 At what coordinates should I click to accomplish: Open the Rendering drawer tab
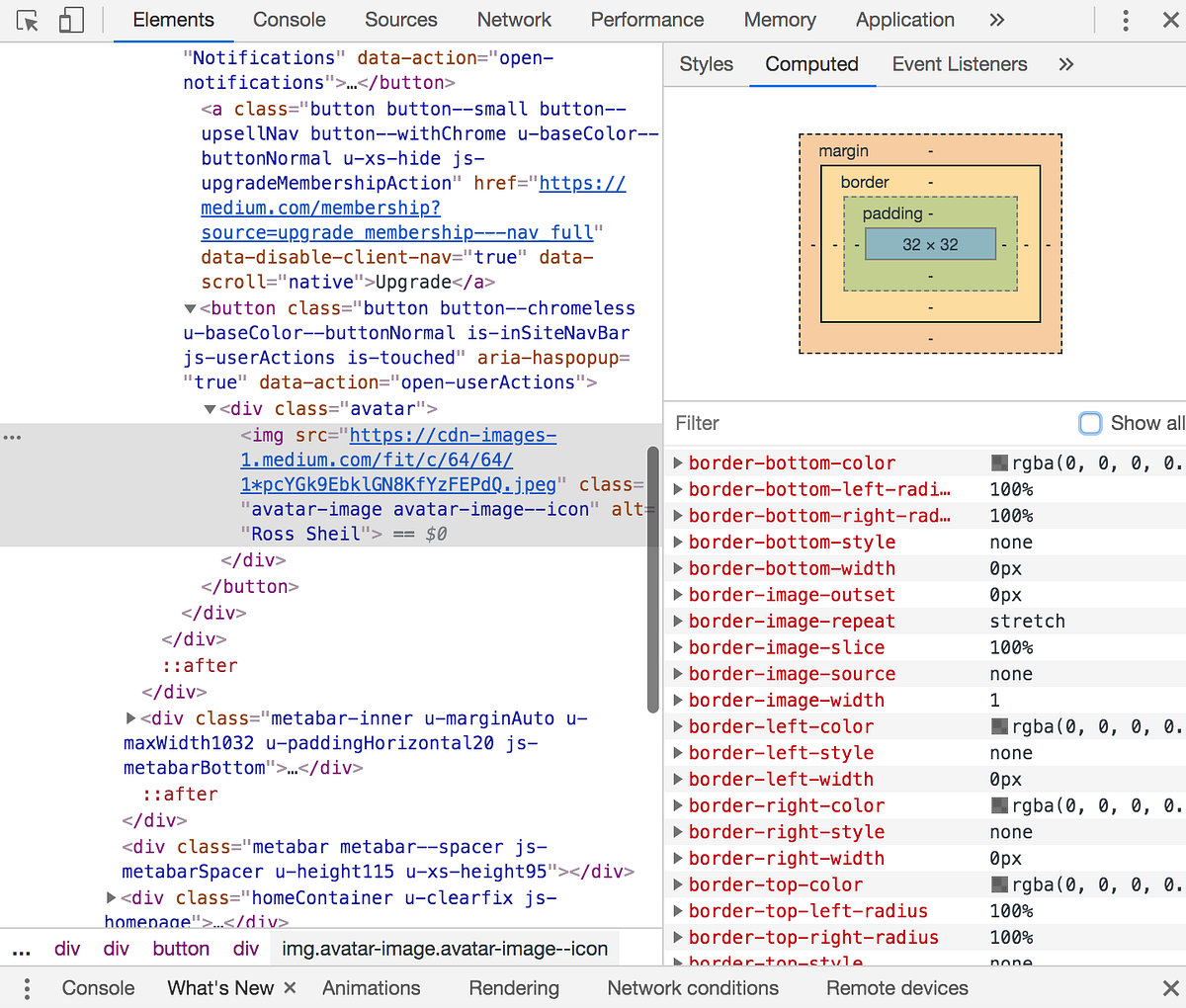513,988
